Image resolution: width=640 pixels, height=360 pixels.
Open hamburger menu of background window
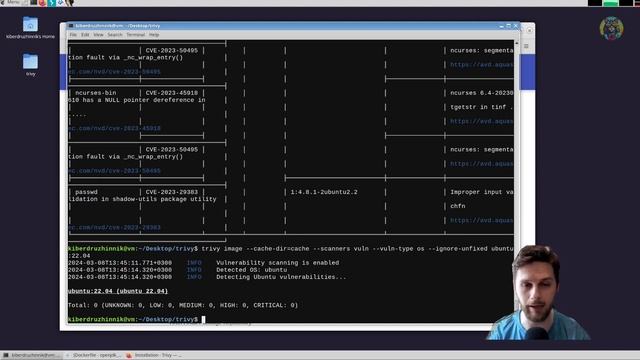[526, 46]
